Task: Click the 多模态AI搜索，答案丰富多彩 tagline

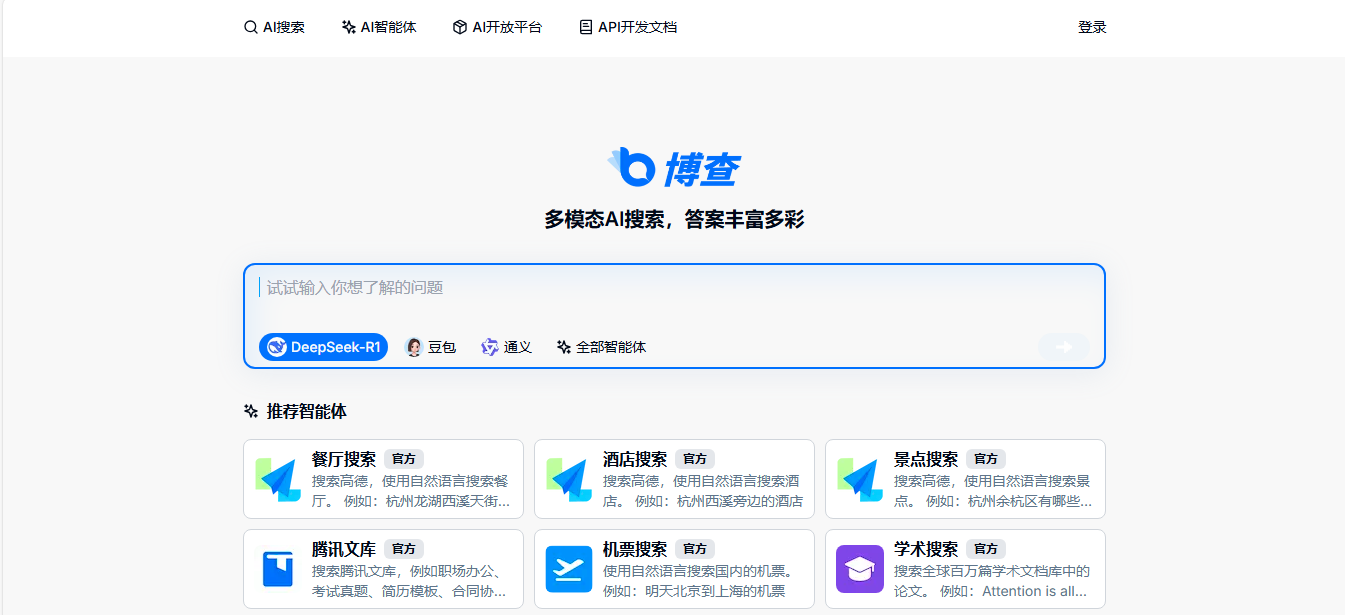Action: point(674,219)
